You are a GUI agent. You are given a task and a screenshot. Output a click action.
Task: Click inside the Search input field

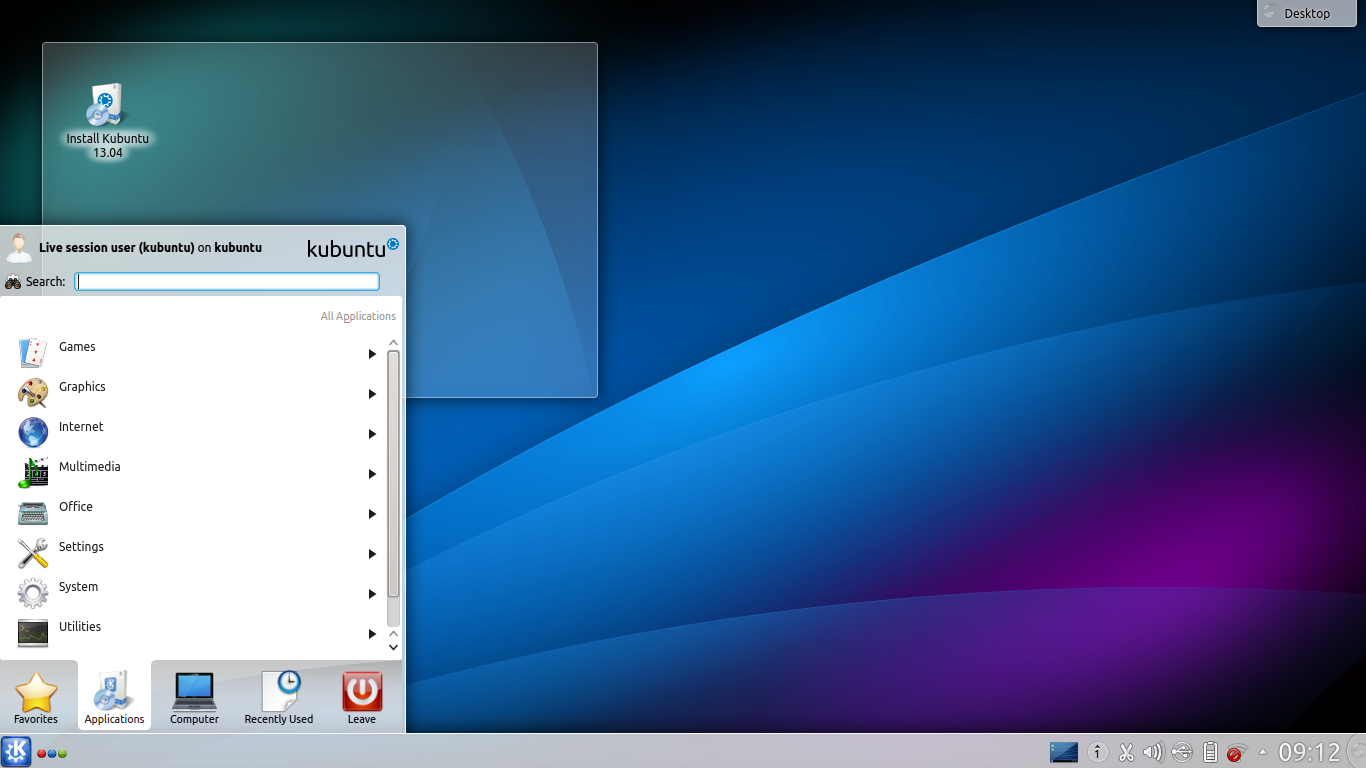228,282
